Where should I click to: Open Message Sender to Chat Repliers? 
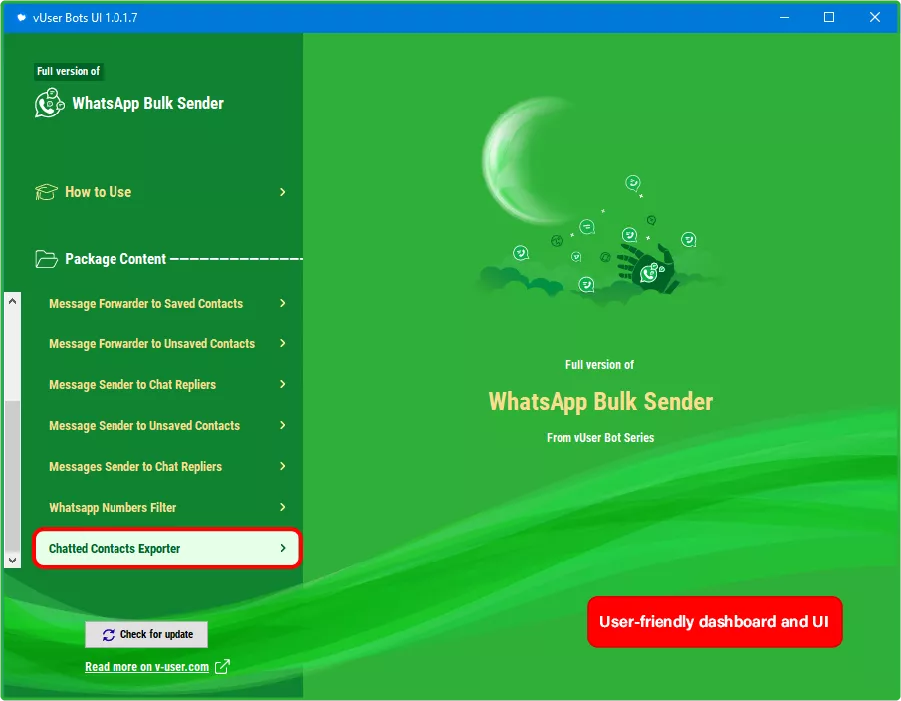coord(167,384)
